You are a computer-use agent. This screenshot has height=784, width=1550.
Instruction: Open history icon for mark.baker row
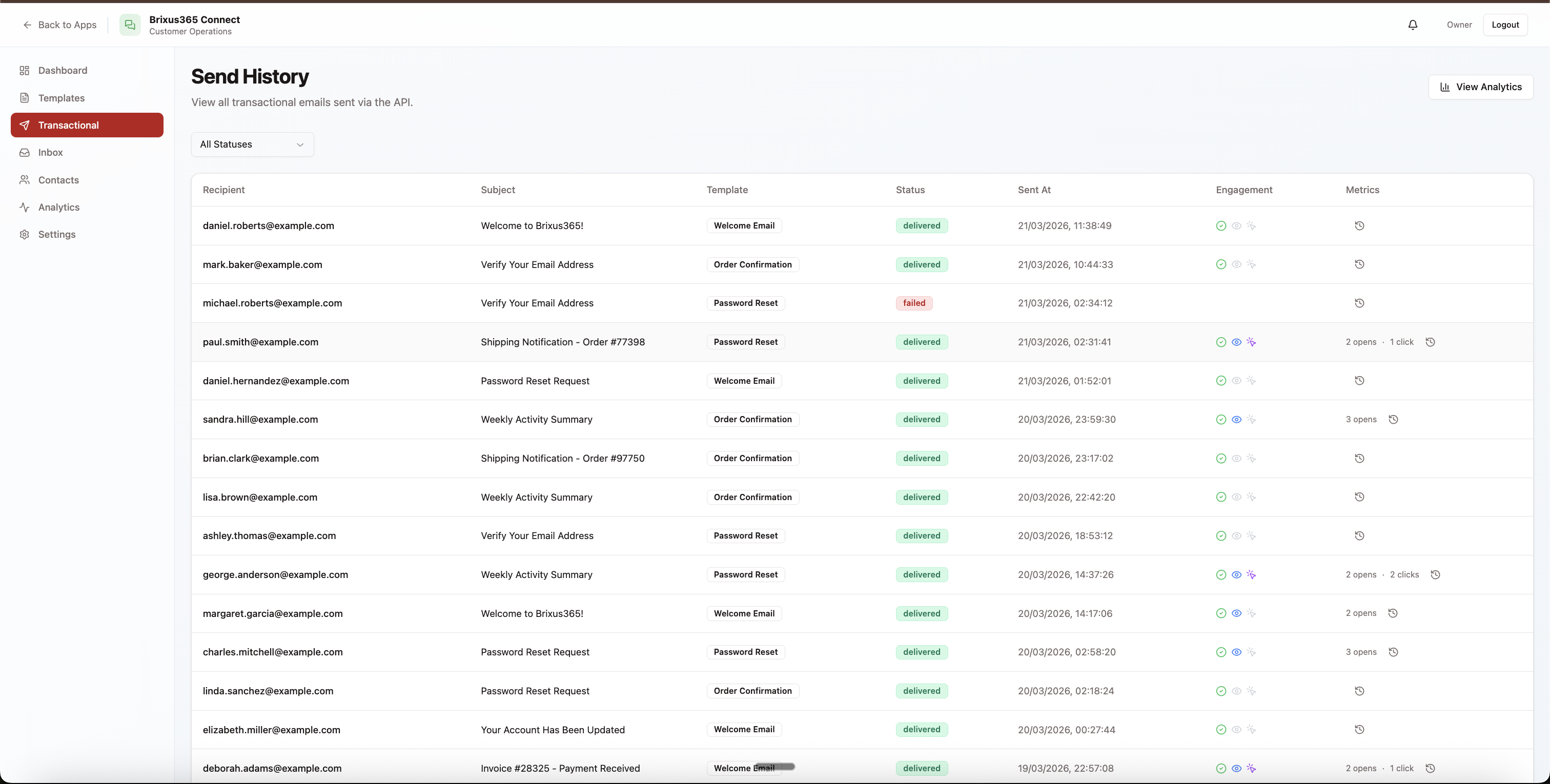1359,264
